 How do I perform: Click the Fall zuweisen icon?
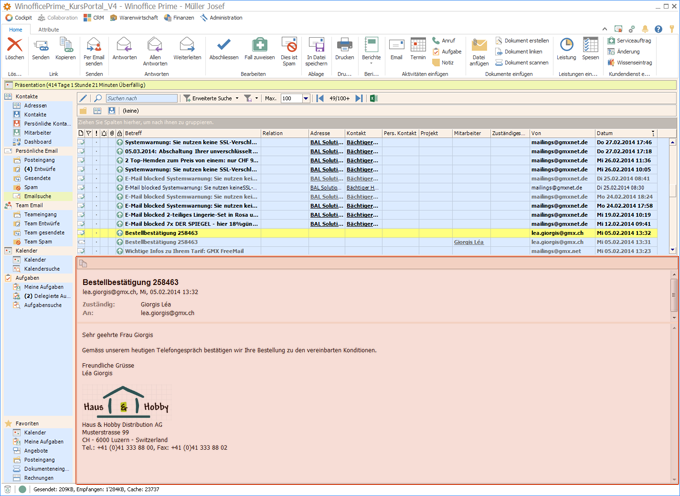(259, 45)
